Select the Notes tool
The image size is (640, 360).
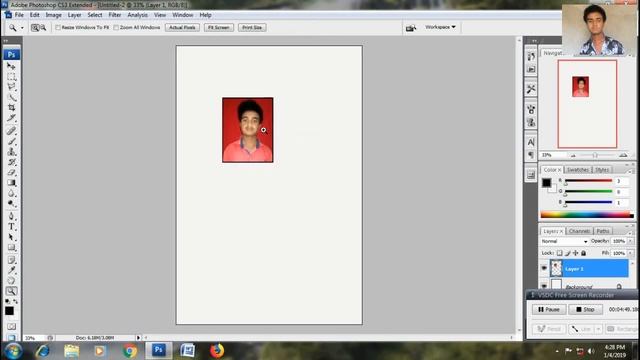click(11, 260)
